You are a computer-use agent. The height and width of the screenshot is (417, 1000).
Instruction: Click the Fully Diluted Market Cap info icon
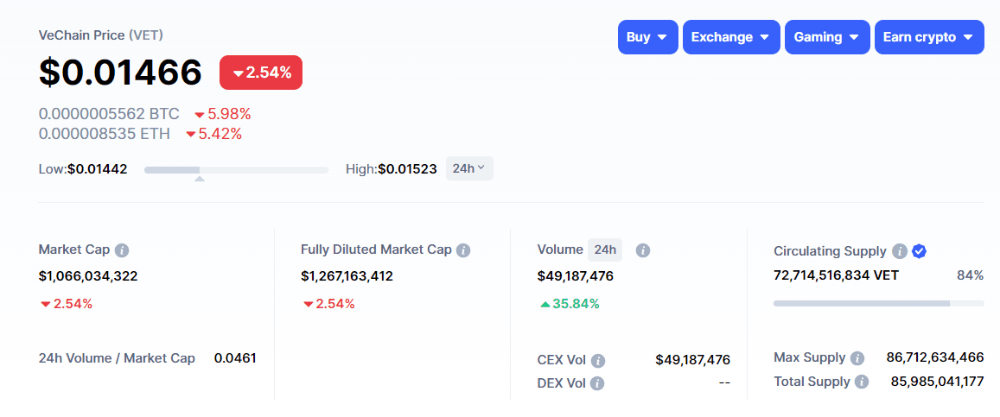pos(463,250)
